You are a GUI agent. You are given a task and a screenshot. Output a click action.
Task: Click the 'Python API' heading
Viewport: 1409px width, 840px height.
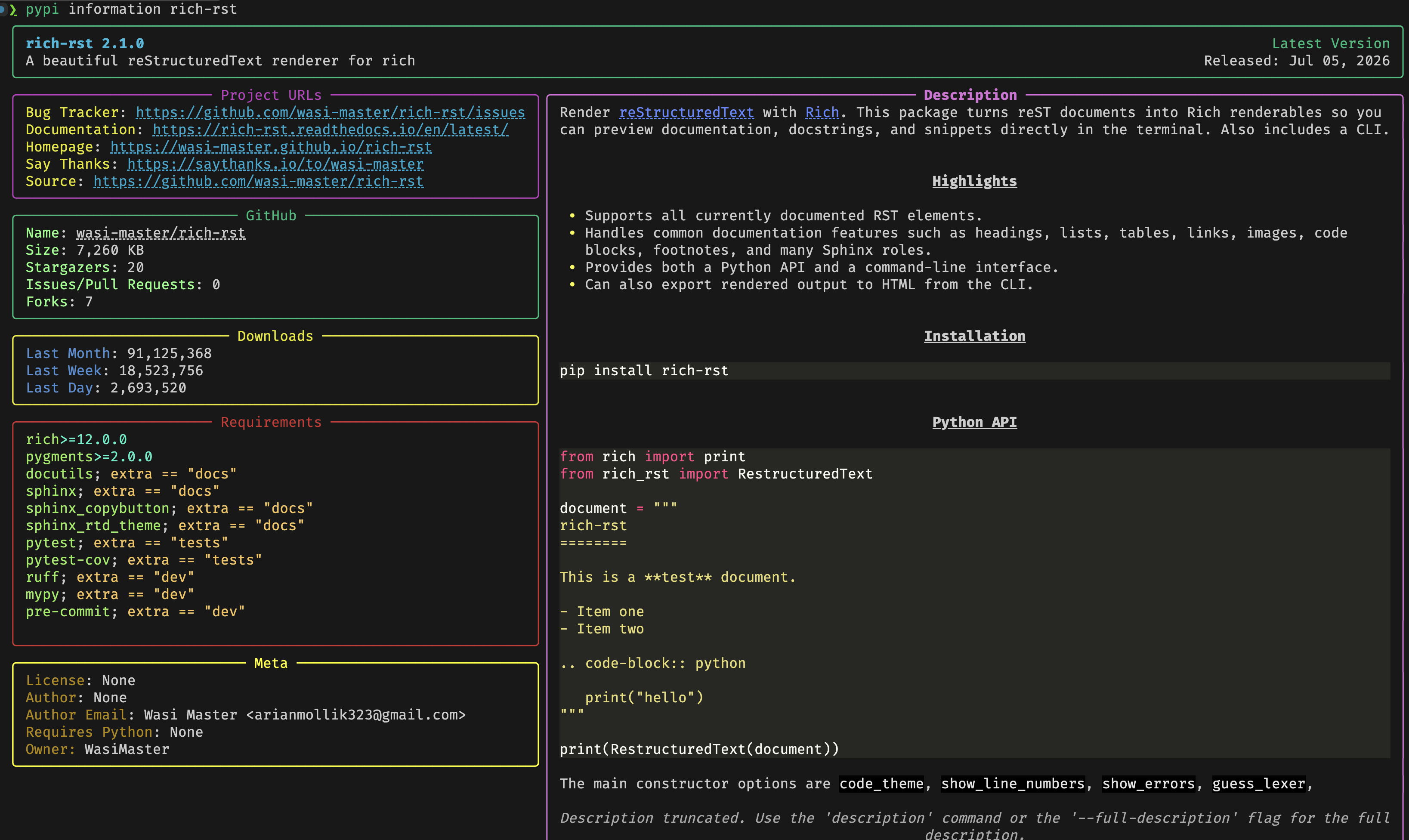click(975, 422)
